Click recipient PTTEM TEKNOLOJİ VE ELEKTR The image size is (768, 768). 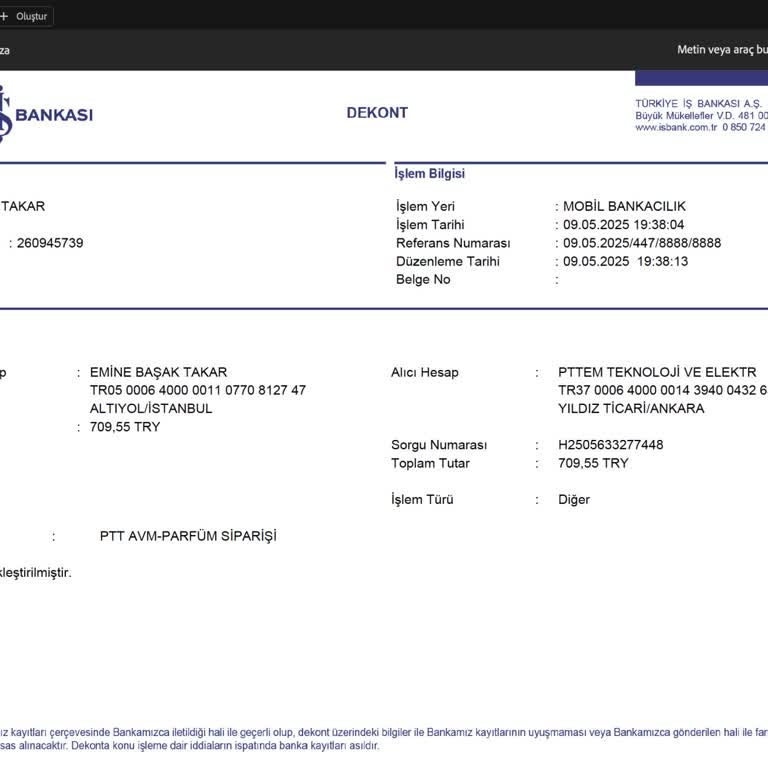(657, 372)
